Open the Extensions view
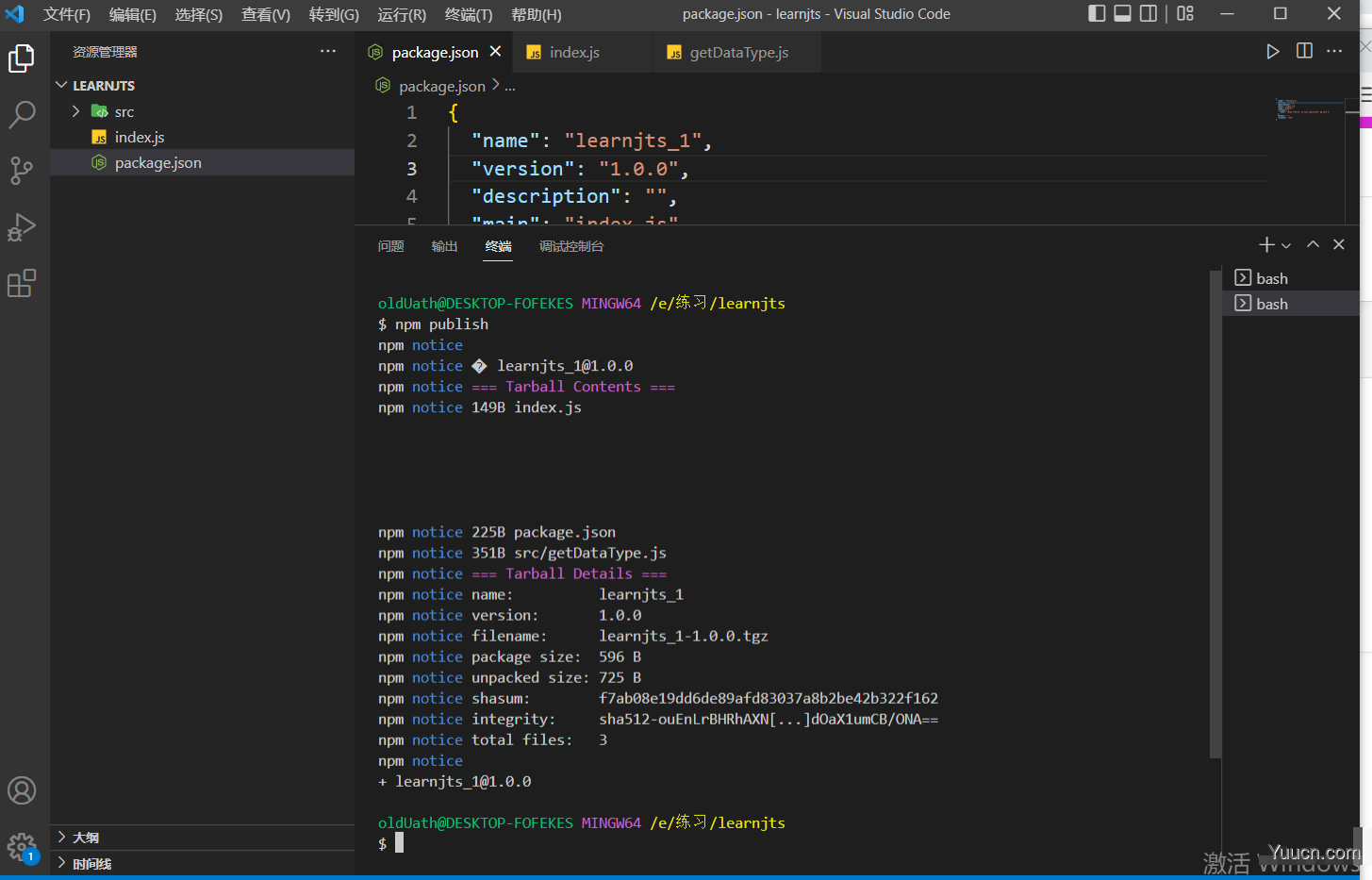The width and height of the screenshot is (1372, 880). tap(22, 283)
